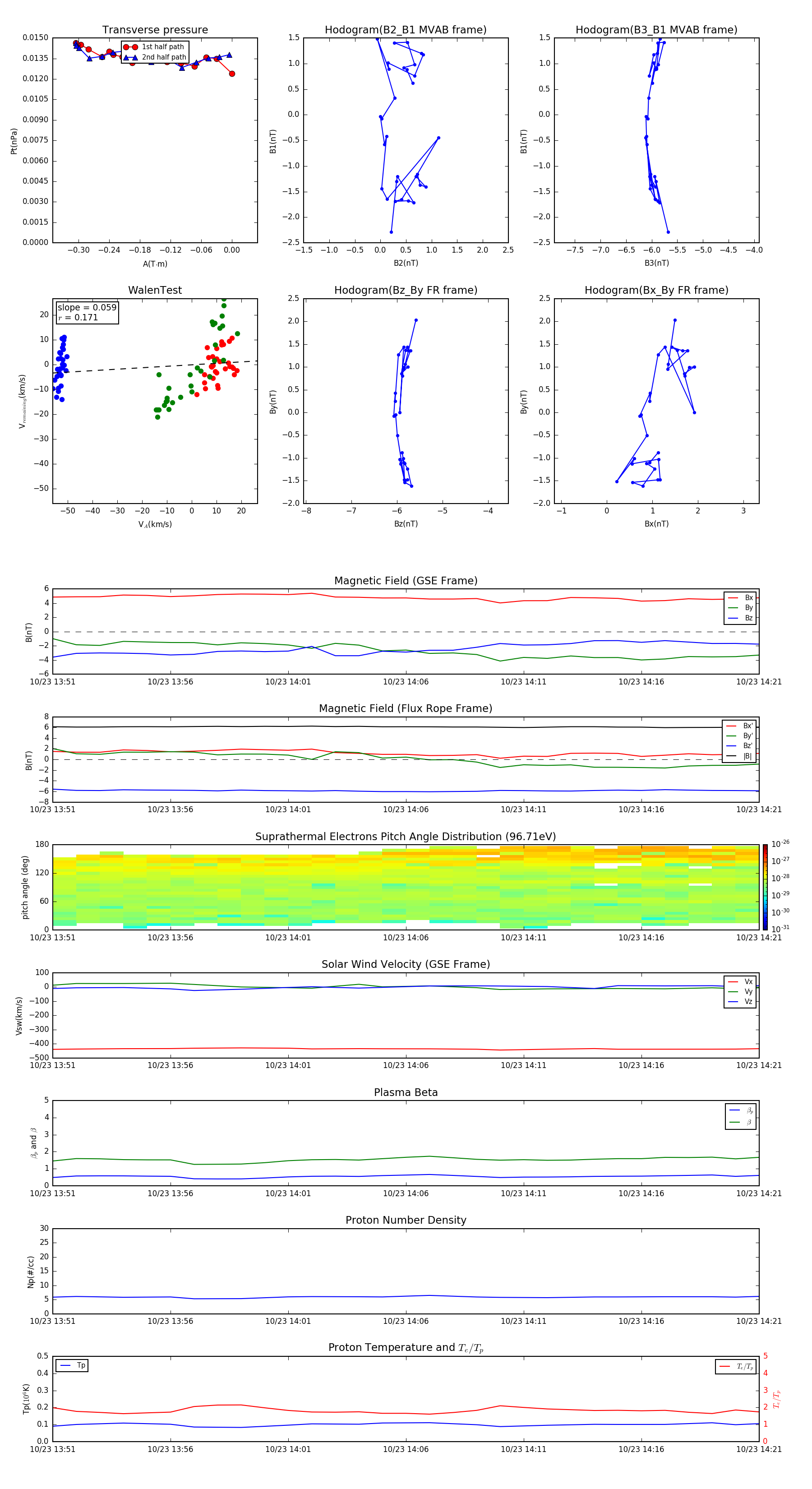812x1489 pixels.
Task: Click the "Proton Number Density" title
Action: 406,1220
